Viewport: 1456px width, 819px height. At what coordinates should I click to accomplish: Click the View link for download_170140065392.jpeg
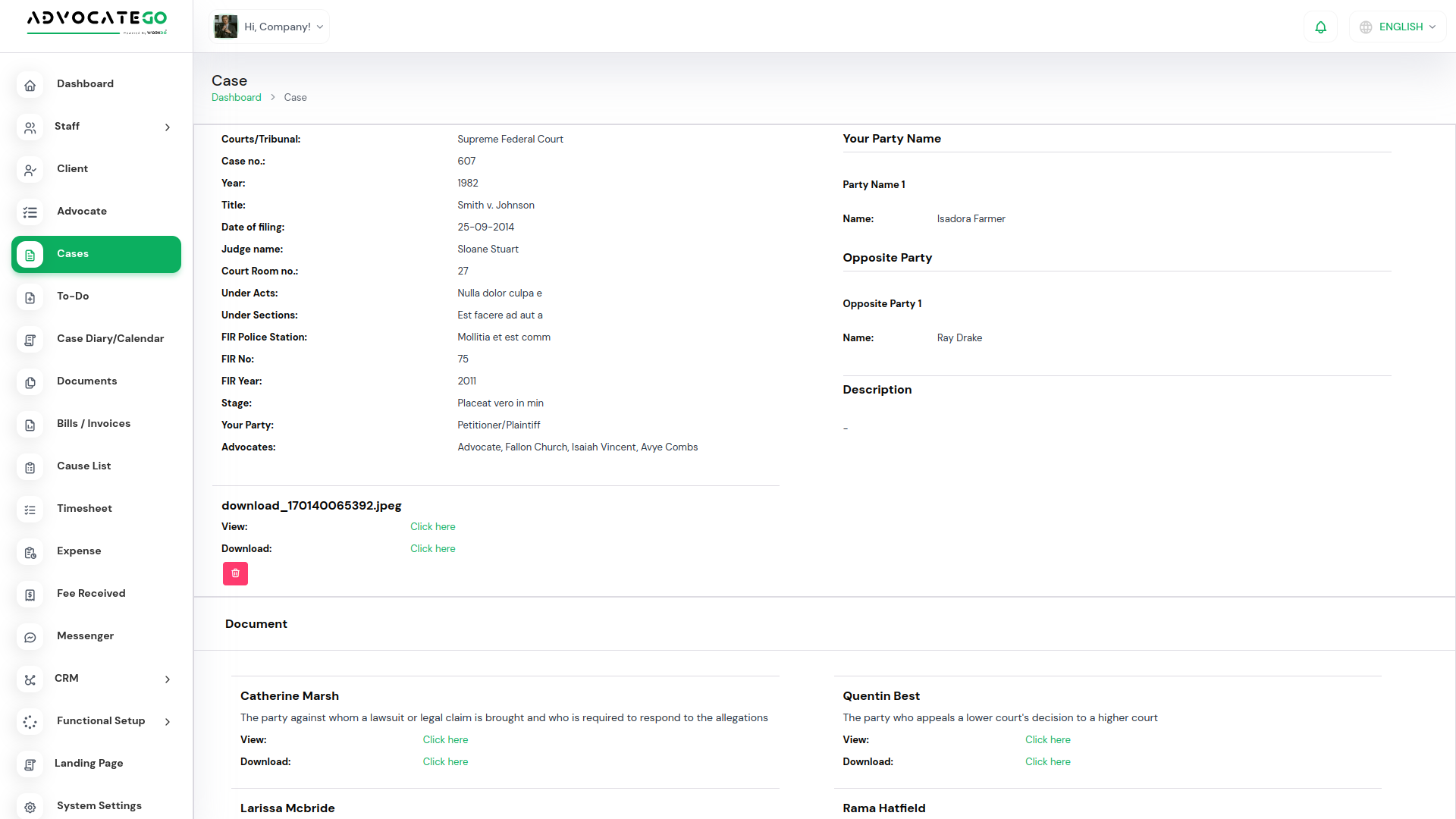coord(432,527)
